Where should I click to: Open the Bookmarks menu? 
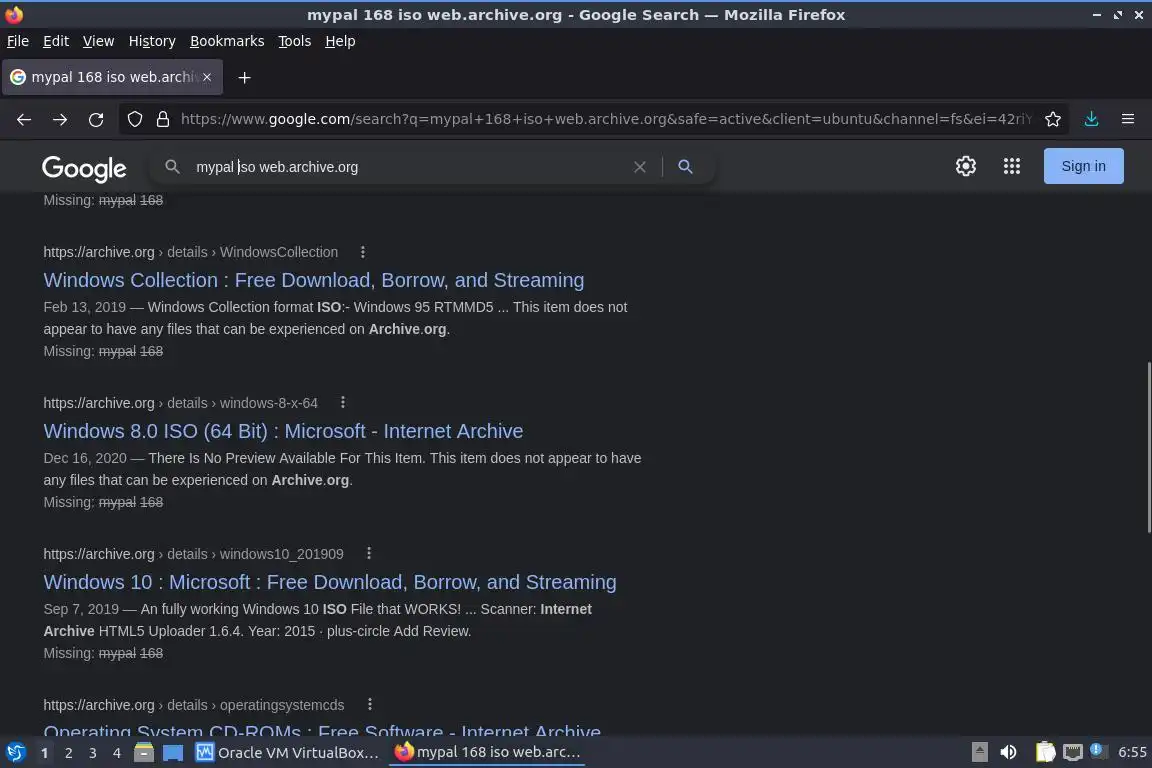click(227, 41)
